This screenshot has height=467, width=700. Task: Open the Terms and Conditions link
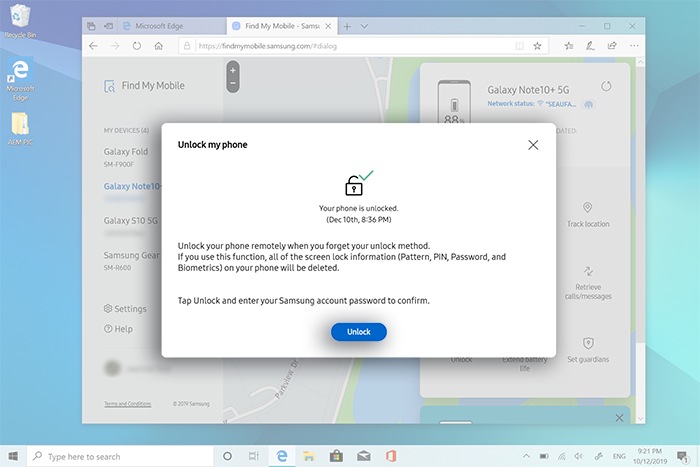[128, 404]
